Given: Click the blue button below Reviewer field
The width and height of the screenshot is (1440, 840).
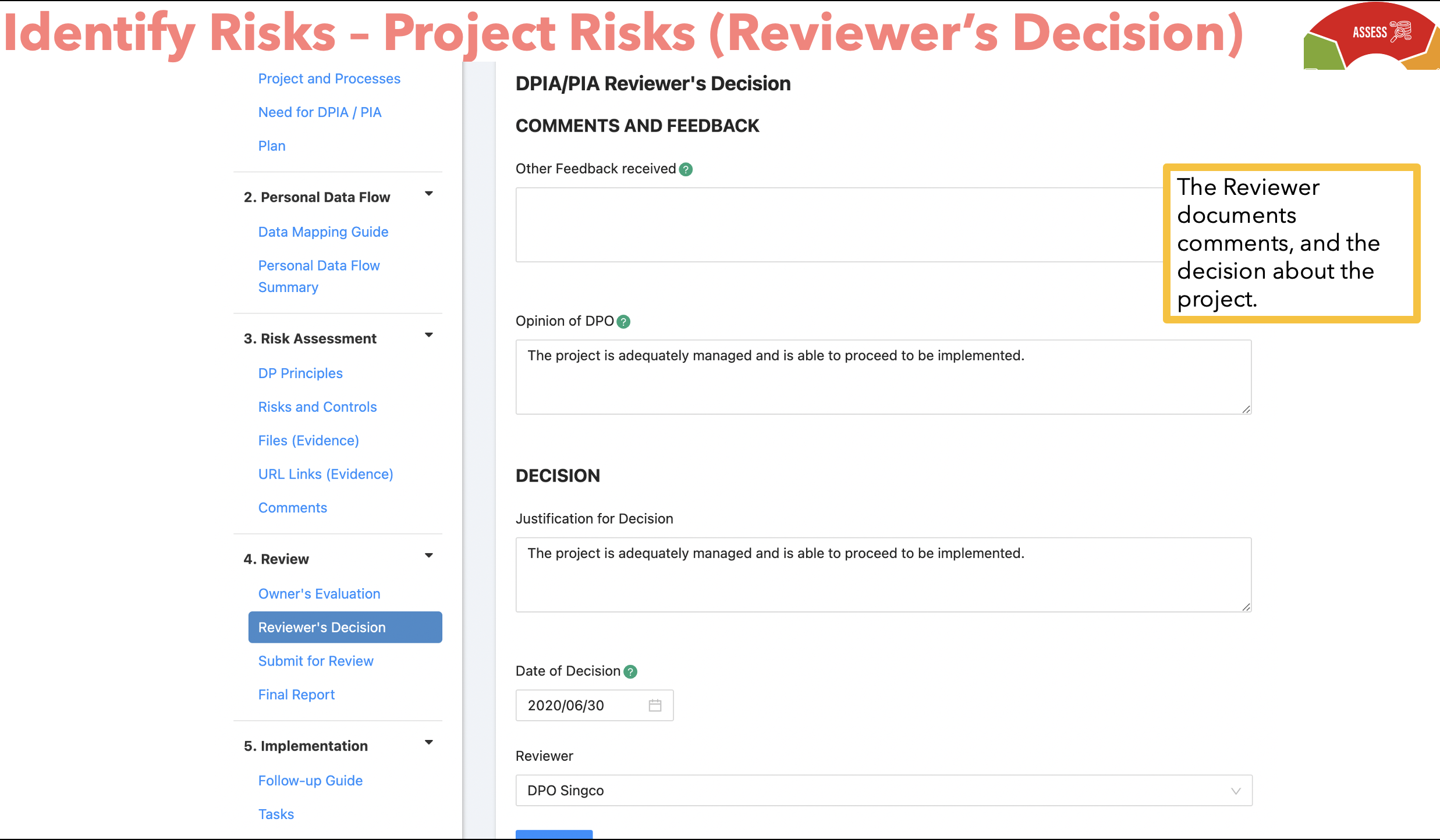Looking at the screenshot, I should pos(554,834).
